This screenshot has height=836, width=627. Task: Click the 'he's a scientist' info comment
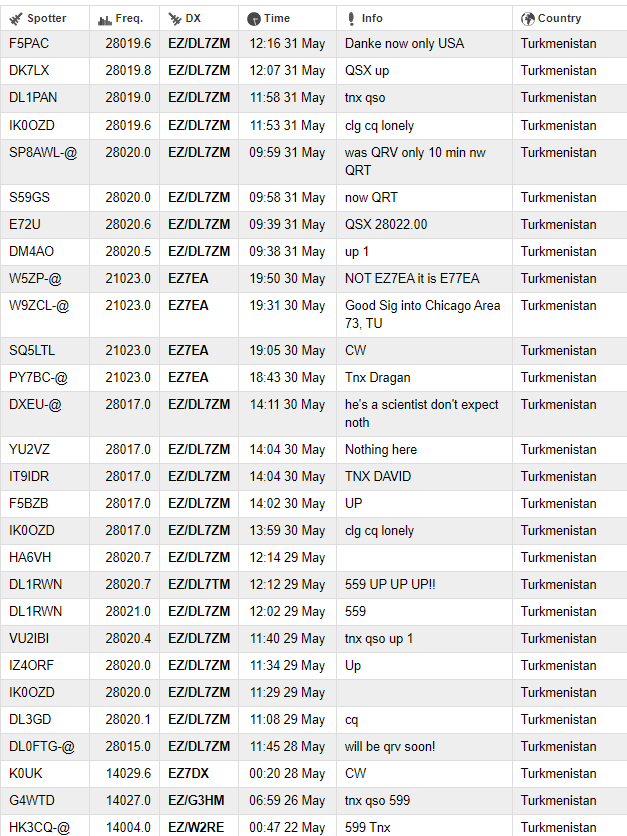422,413
